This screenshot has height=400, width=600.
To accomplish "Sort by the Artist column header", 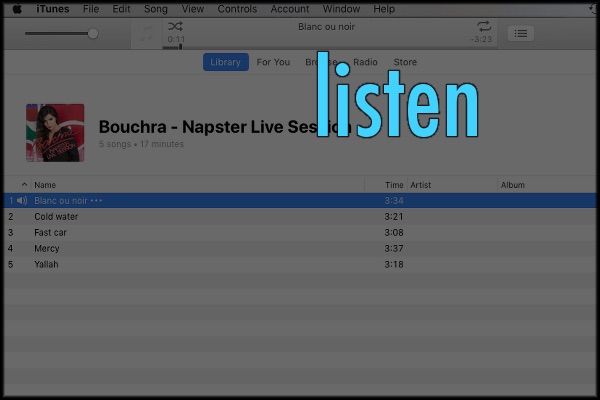I will pyautogui.click(x=421, y=185).
